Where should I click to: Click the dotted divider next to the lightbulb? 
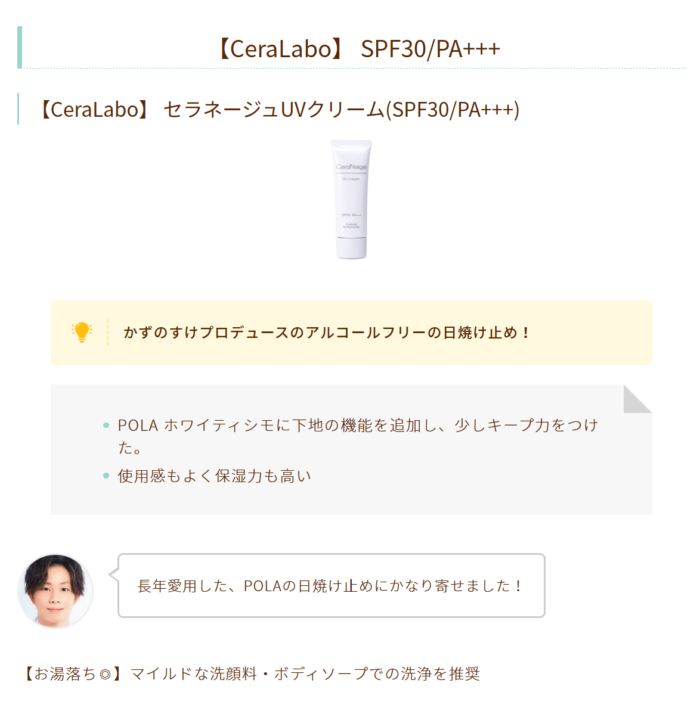[x=107, y=332]
